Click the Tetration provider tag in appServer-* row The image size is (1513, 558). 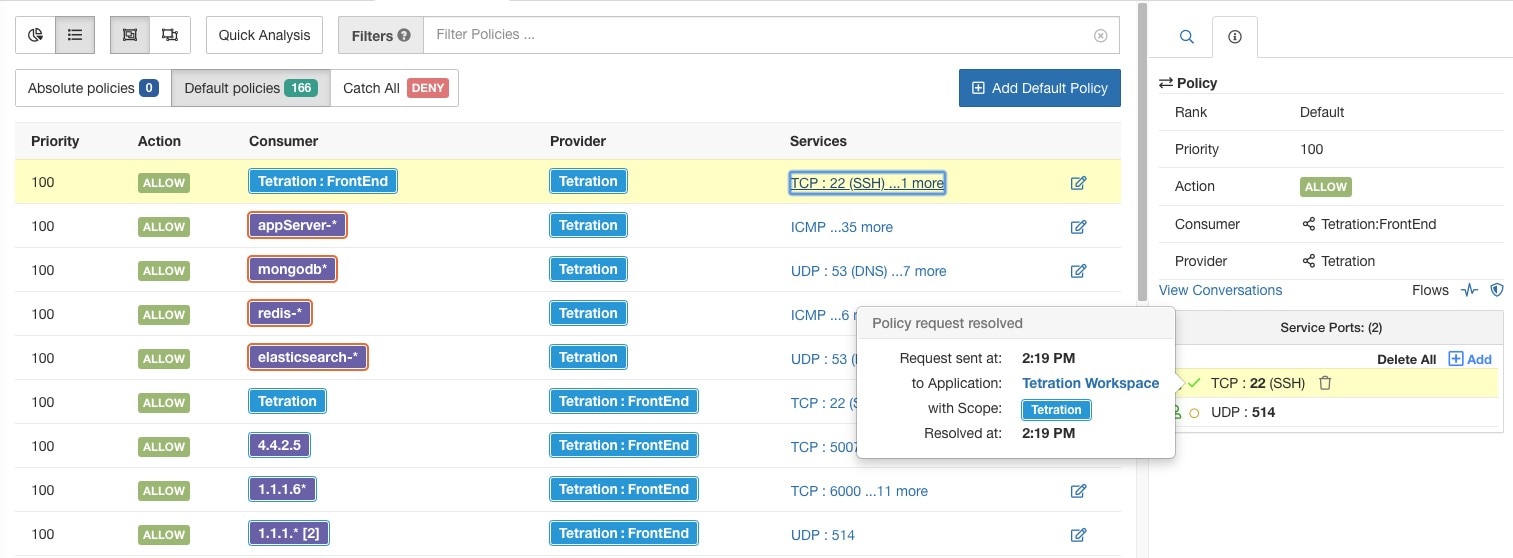(x=588, y=225)
